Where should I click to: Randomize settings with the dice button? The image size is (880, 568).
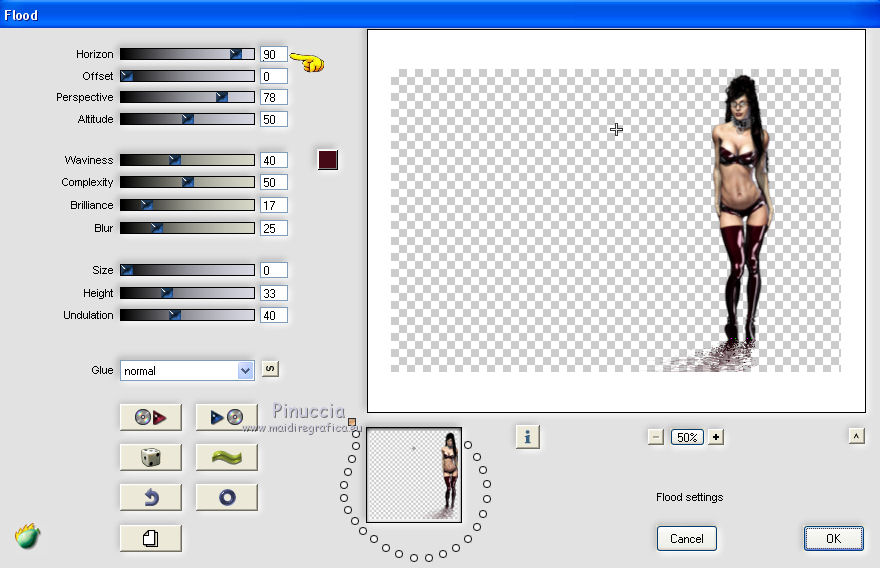[x=150, y=457]
